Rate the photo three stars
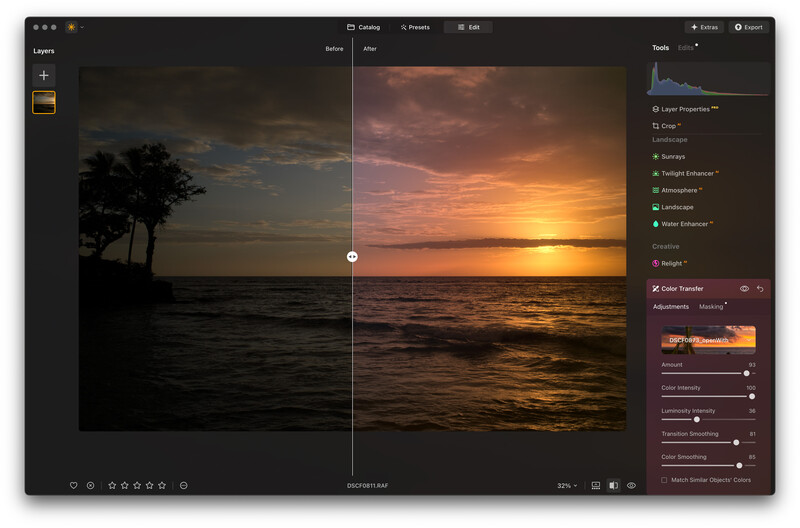 pos(137,486)
